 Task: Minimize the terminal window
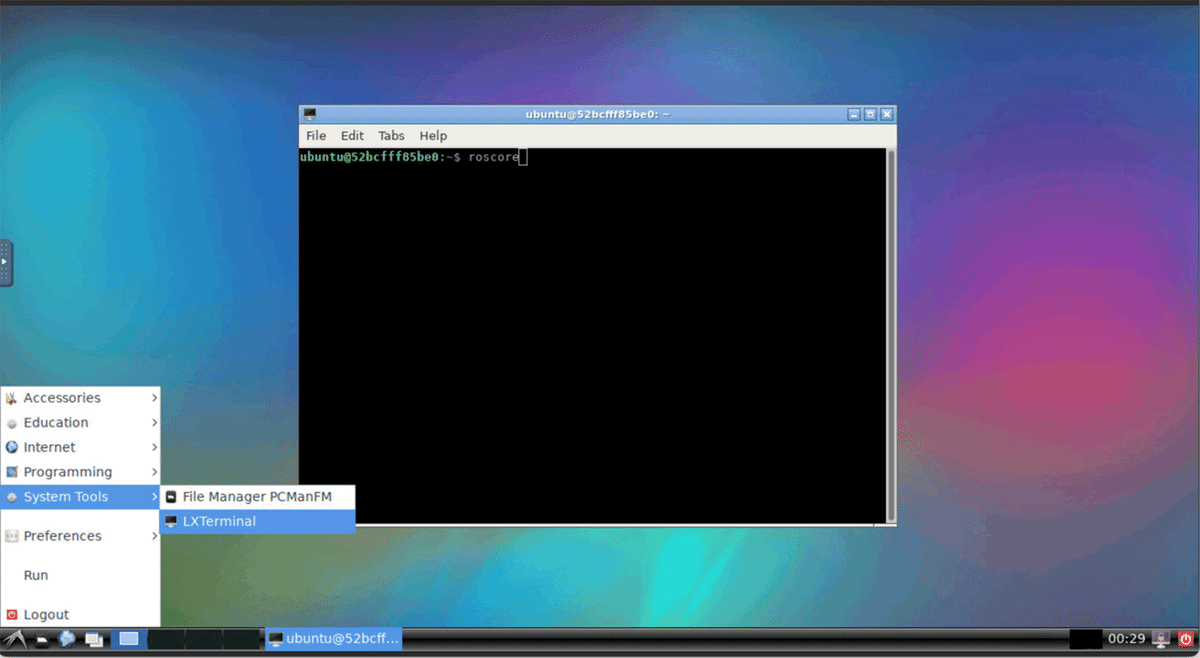tap(854, 114)
